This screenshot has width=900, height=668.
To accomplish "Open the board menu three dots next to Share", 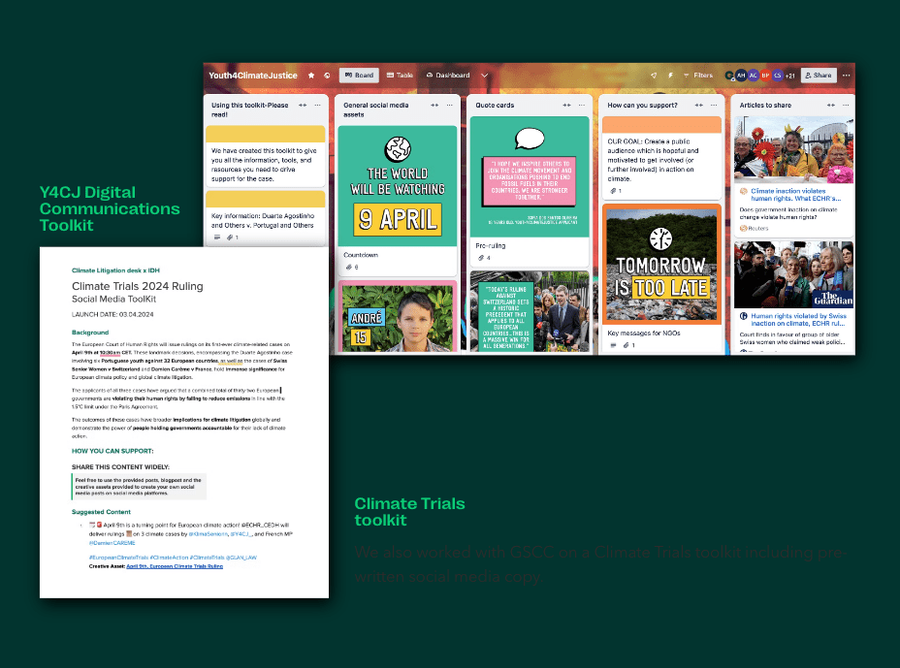I will [x=846, y=75].
